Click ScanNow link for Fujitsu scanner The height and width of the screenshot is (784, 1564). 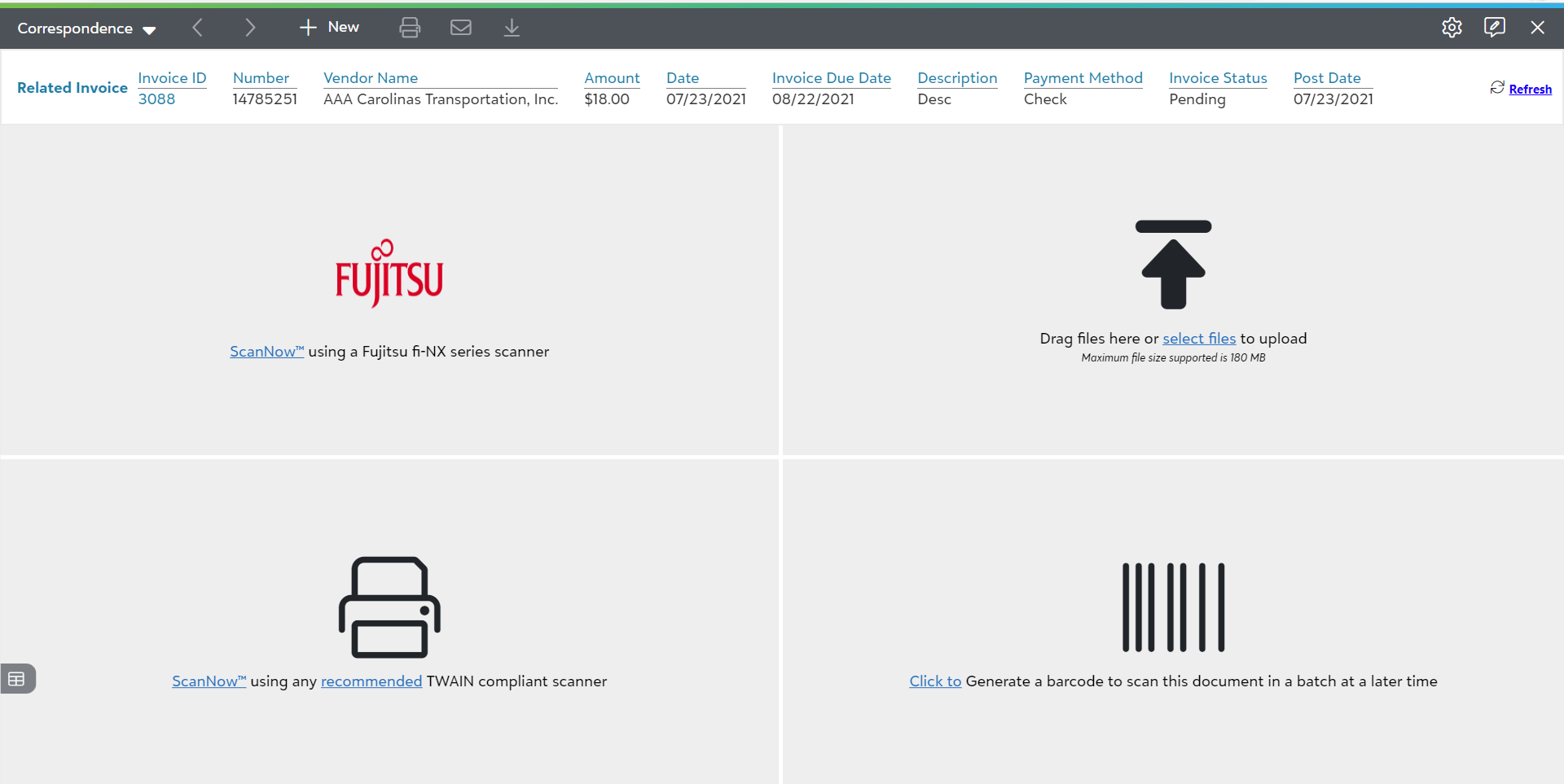(266, 352)
